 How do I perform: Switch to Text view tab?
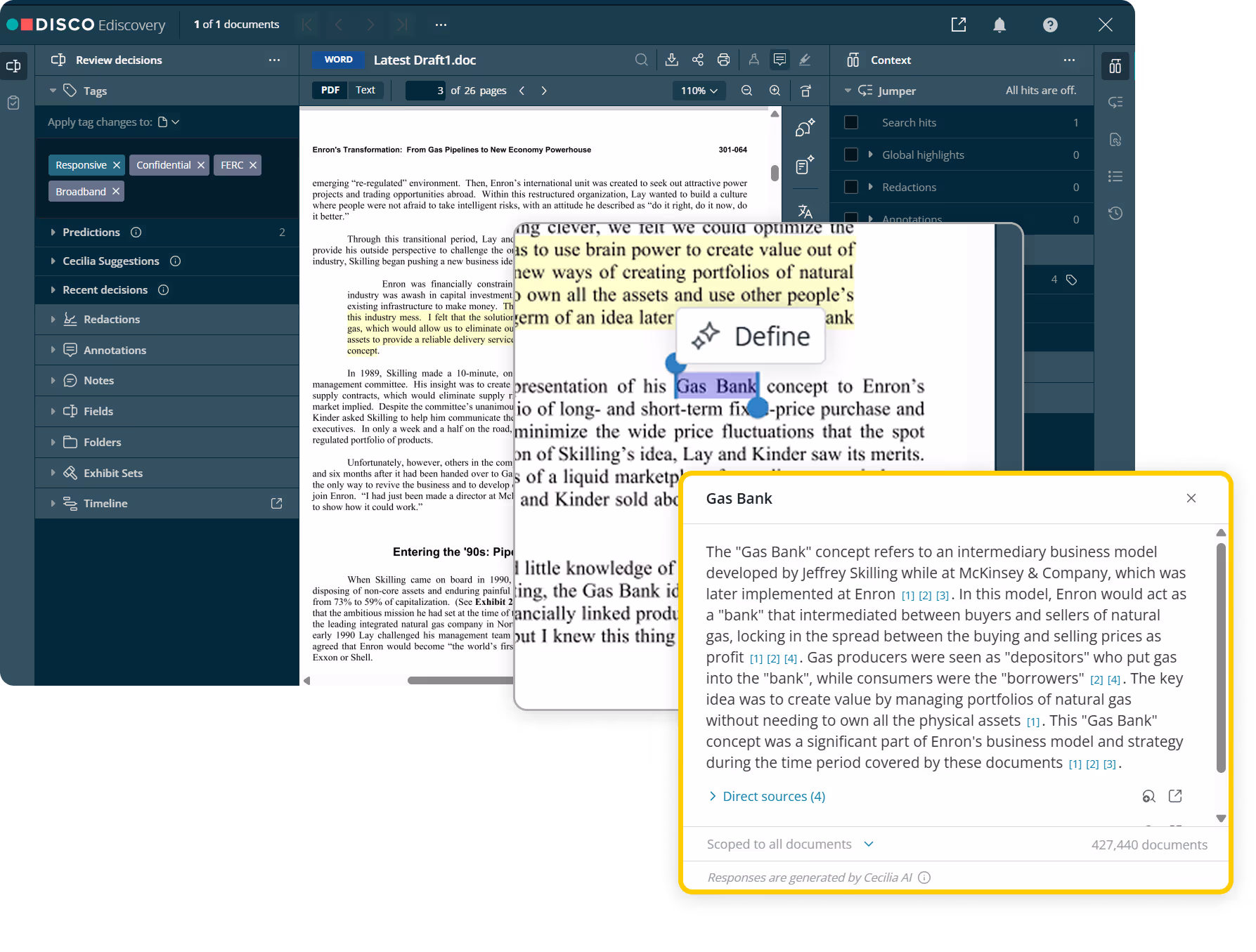click(365, 90)
